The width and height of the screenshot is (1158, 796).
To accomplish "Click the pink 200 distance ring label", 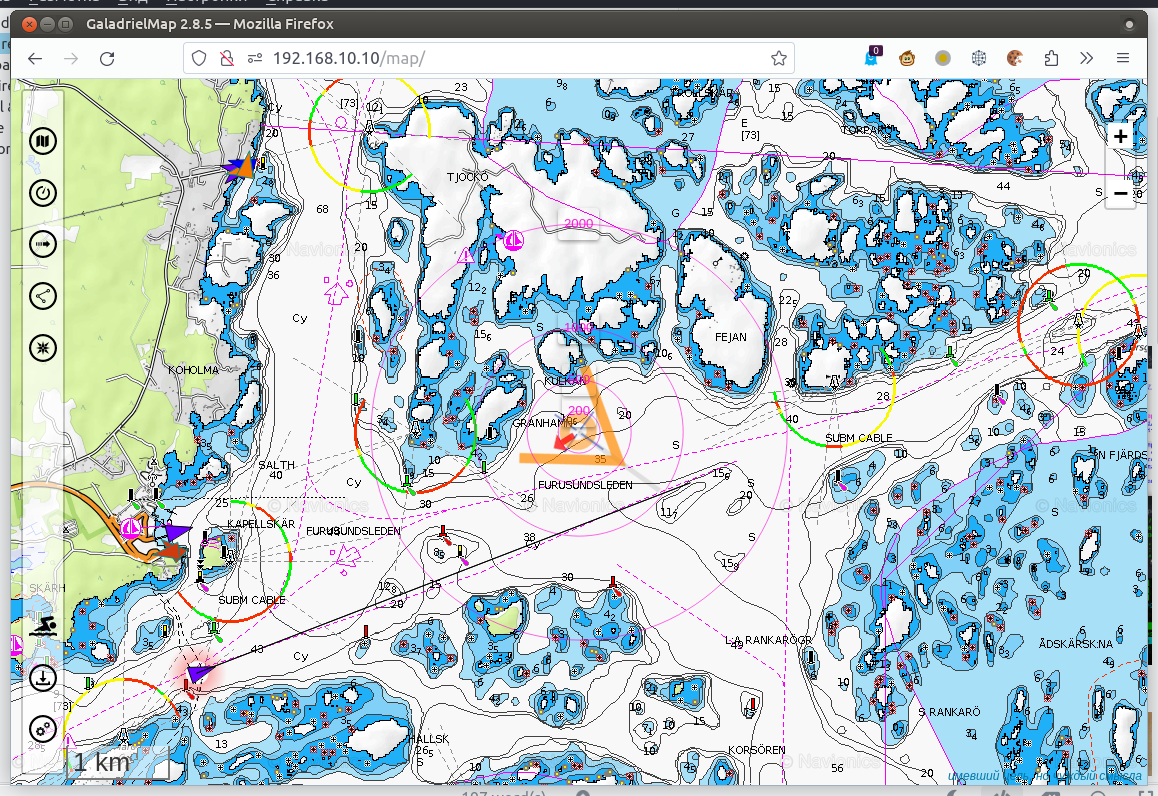I will point(580,411).
